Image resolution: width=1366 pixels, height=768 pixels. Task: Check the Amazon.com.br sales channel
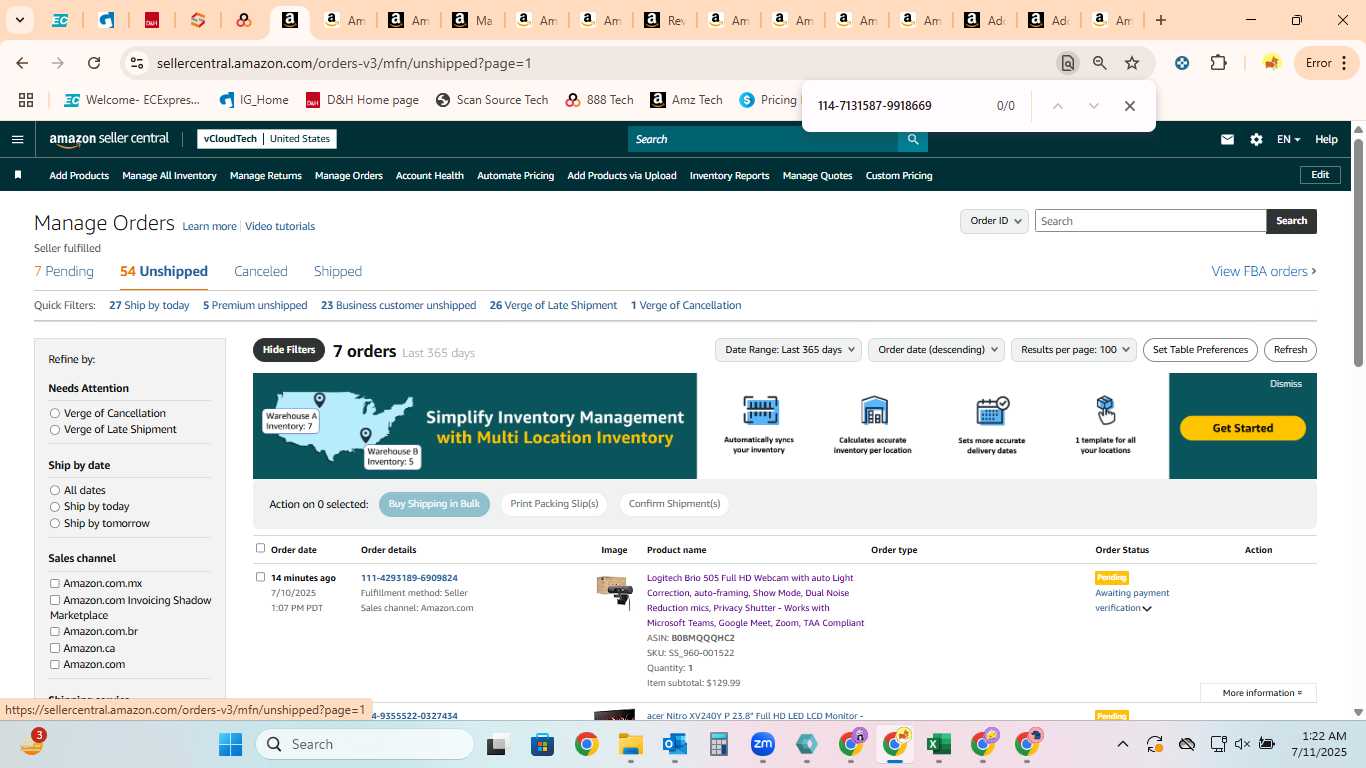tap(55, 631)
